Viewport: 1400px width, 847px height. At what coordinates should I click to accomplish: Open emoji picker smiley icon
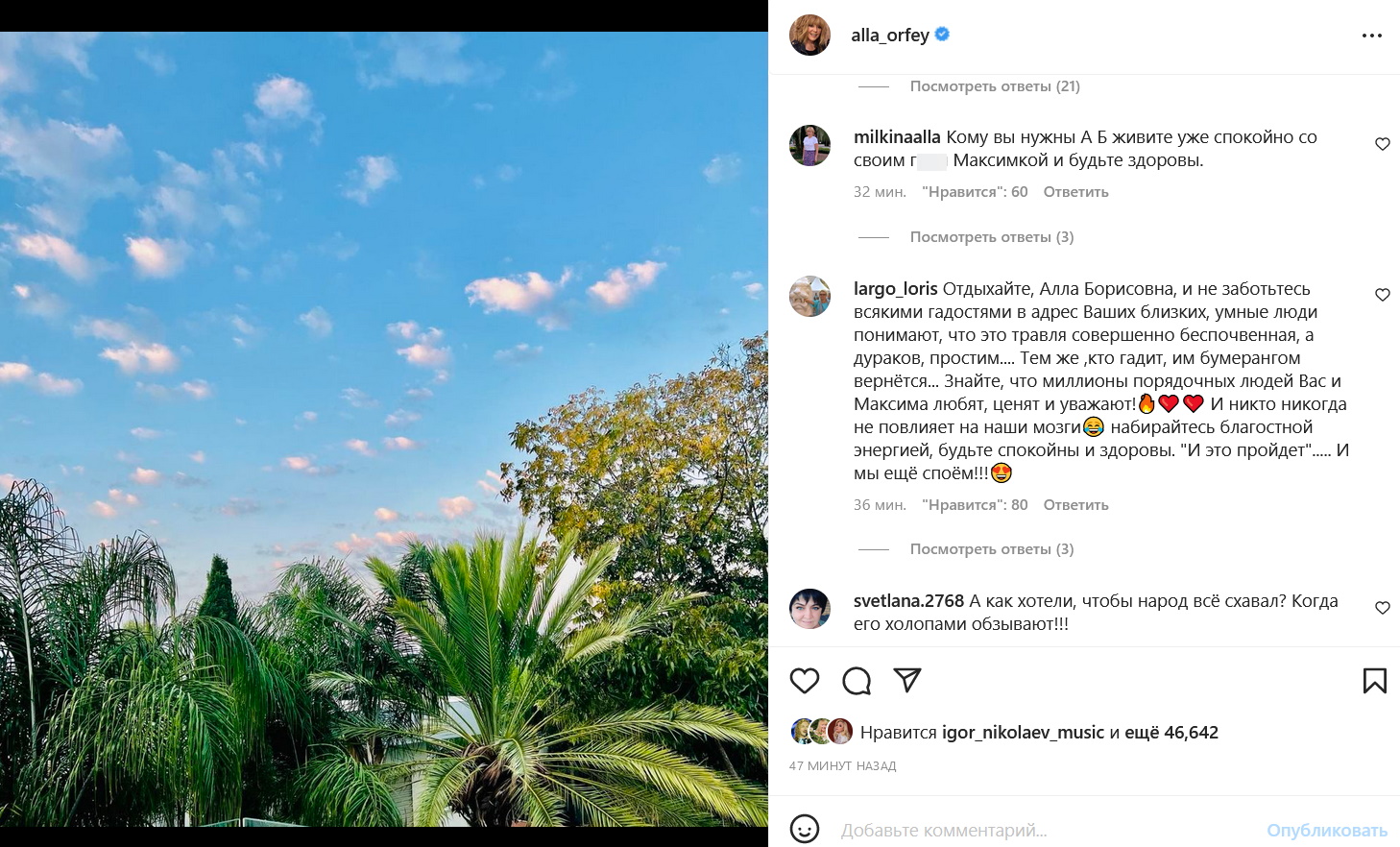click(805, 829)
